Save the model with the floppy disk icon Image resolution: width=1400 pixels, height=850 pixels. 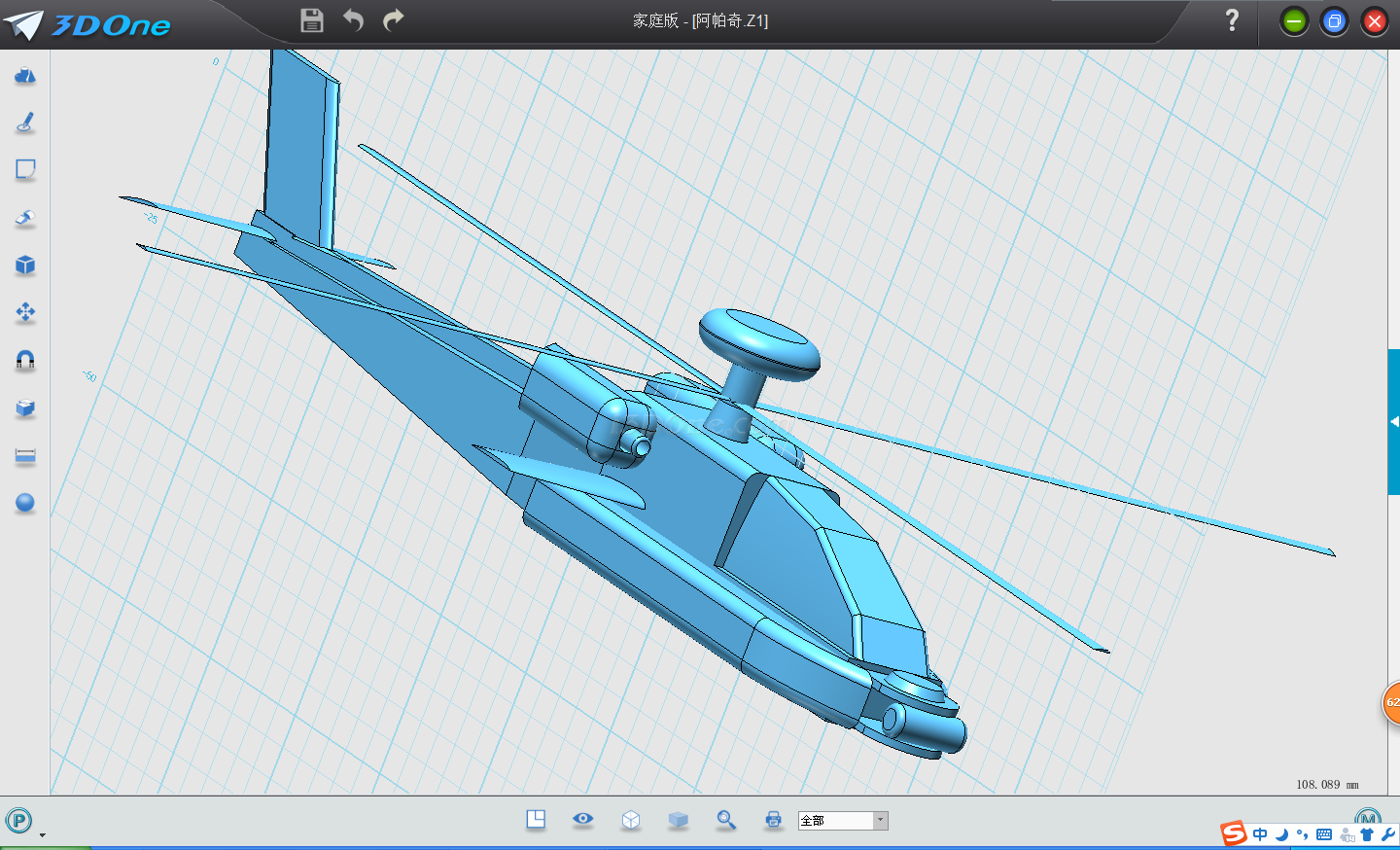click(x=311, y=20)
